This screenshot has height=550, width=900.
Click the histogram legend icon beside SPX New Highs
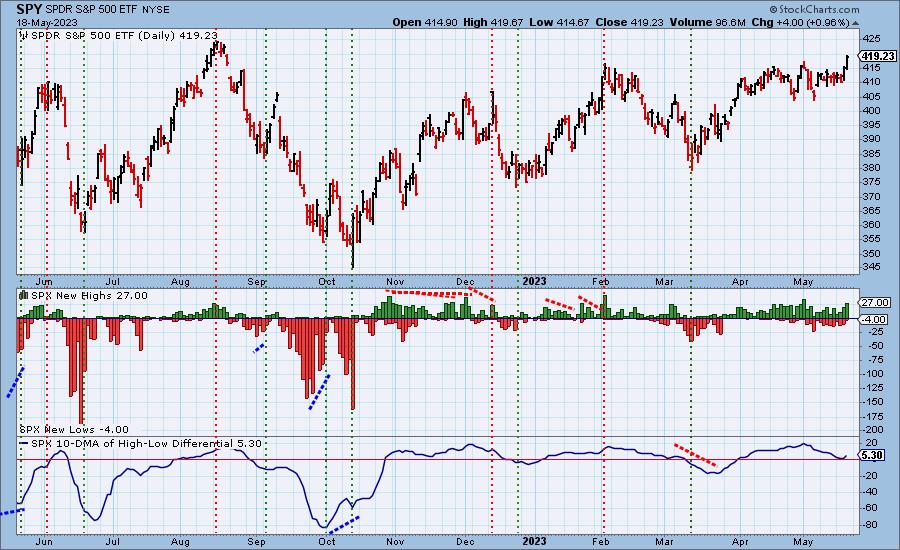[x=24, y=296]
